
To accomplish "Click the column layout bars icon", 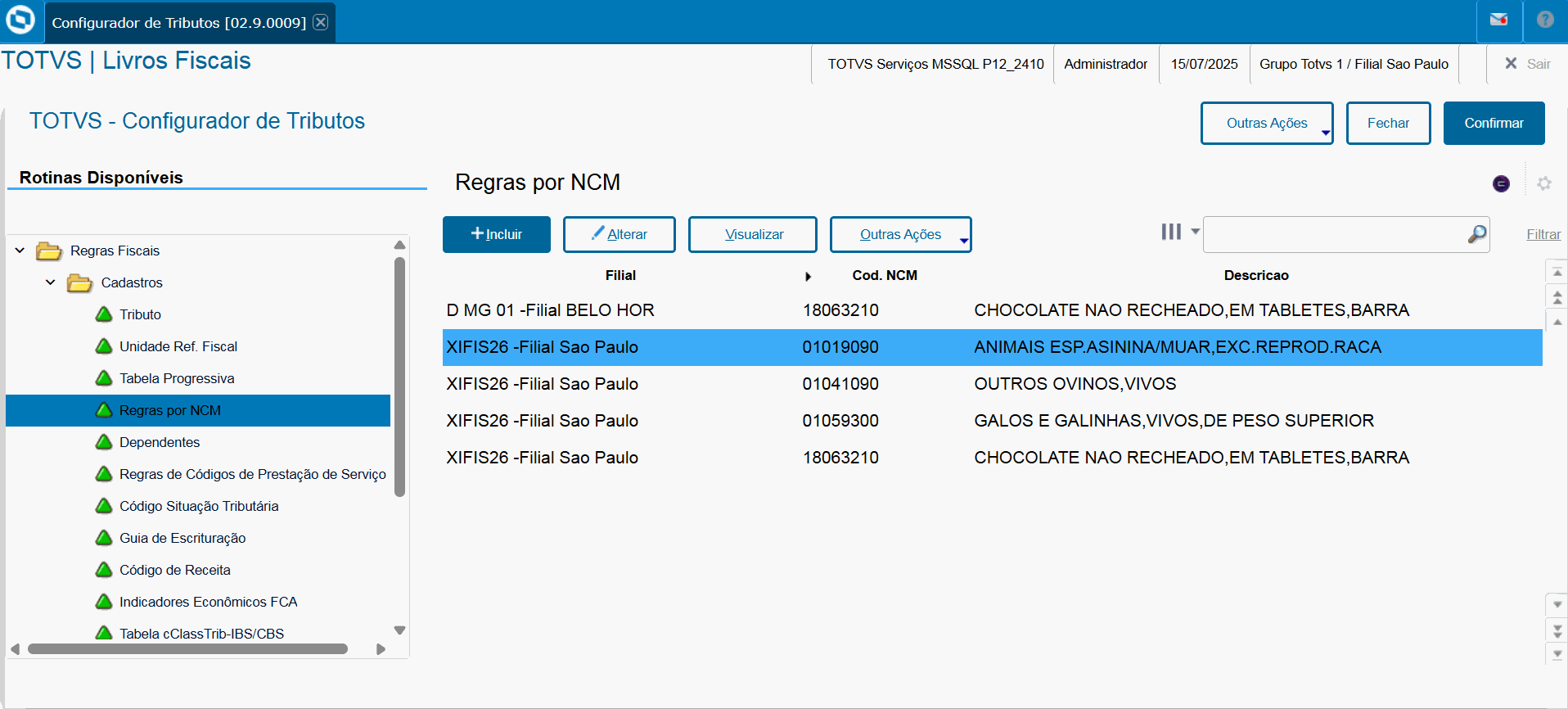I will click(x=1172, y=233).
